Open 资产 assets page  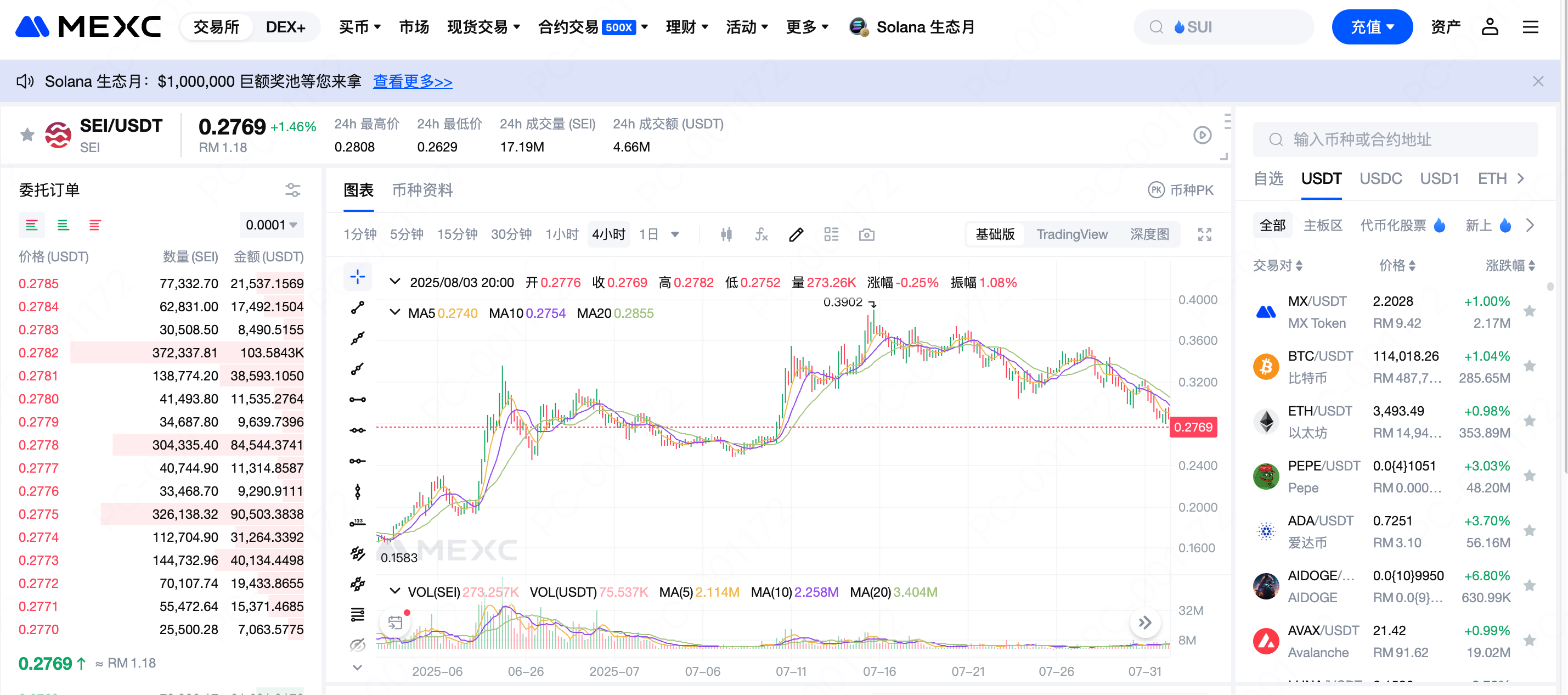point(1446,27)
